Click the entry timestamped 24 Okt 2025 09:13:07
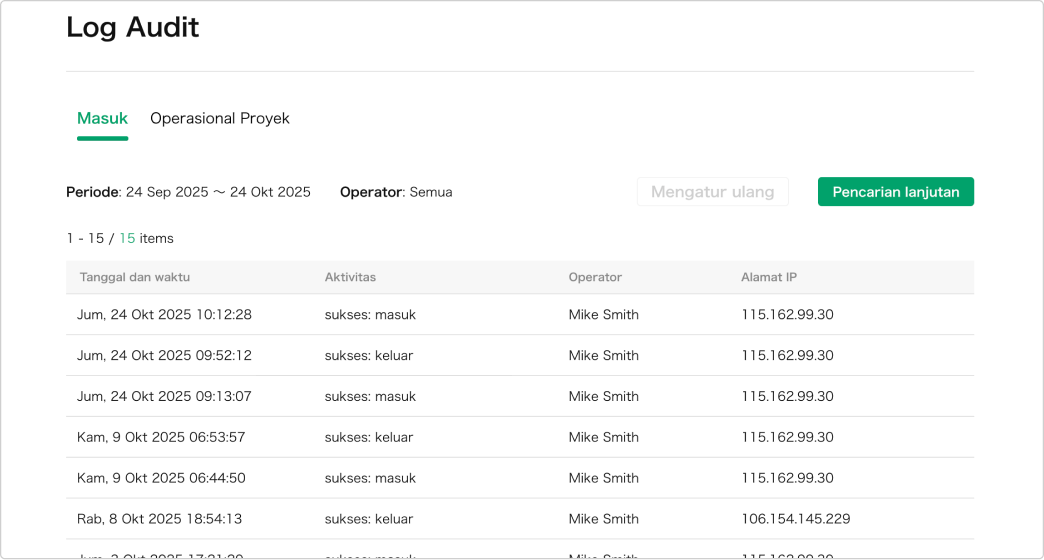 (164, 397)
